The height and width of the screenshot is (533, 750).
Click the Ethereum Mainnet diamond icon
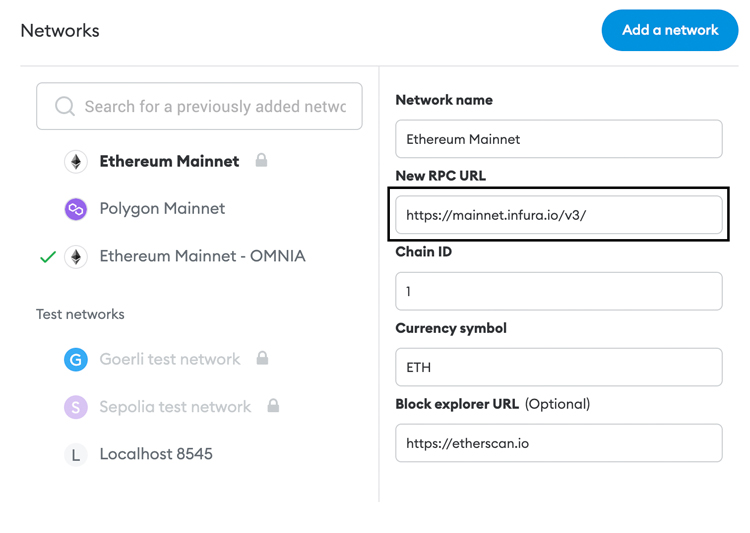point(76,162)
